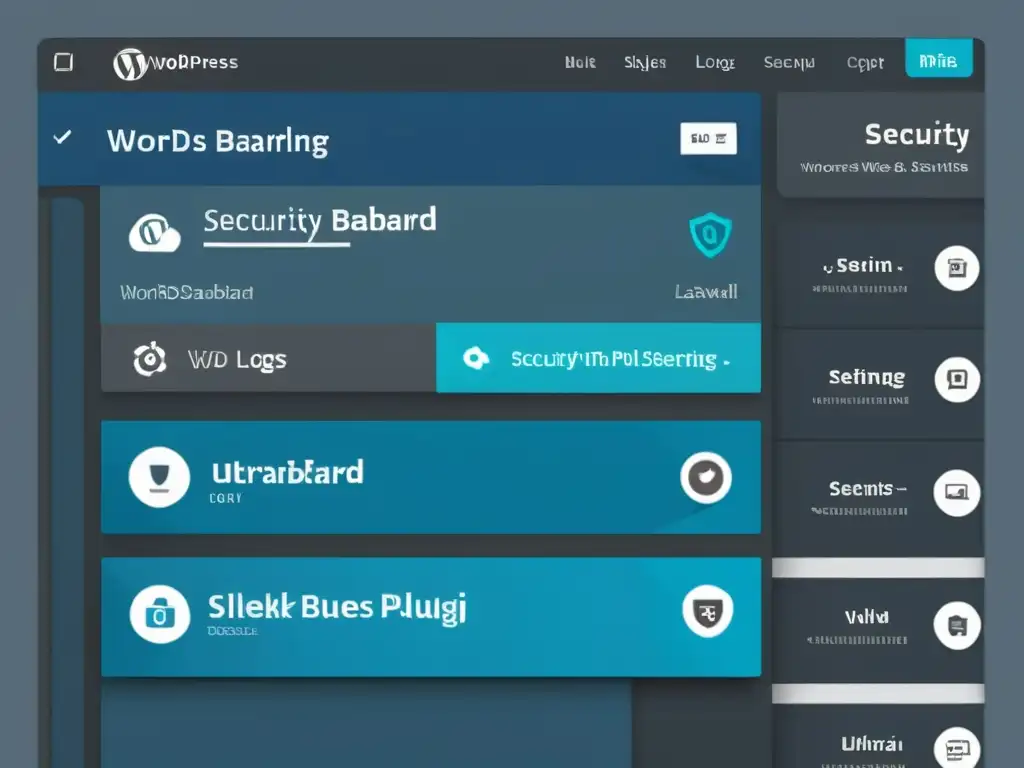Click the white gear icon on the teal tab
The width and height of the screenshot is (1024, 768).
[x=475, y=358]
